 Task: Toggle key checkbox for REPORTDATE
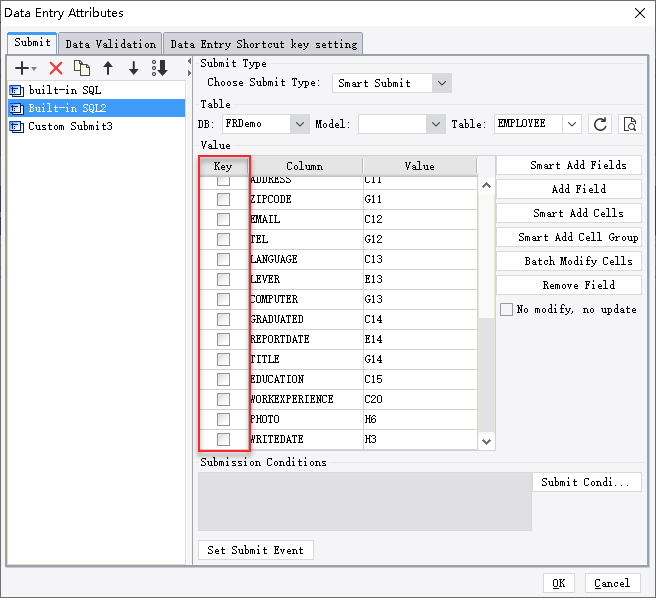223,339
